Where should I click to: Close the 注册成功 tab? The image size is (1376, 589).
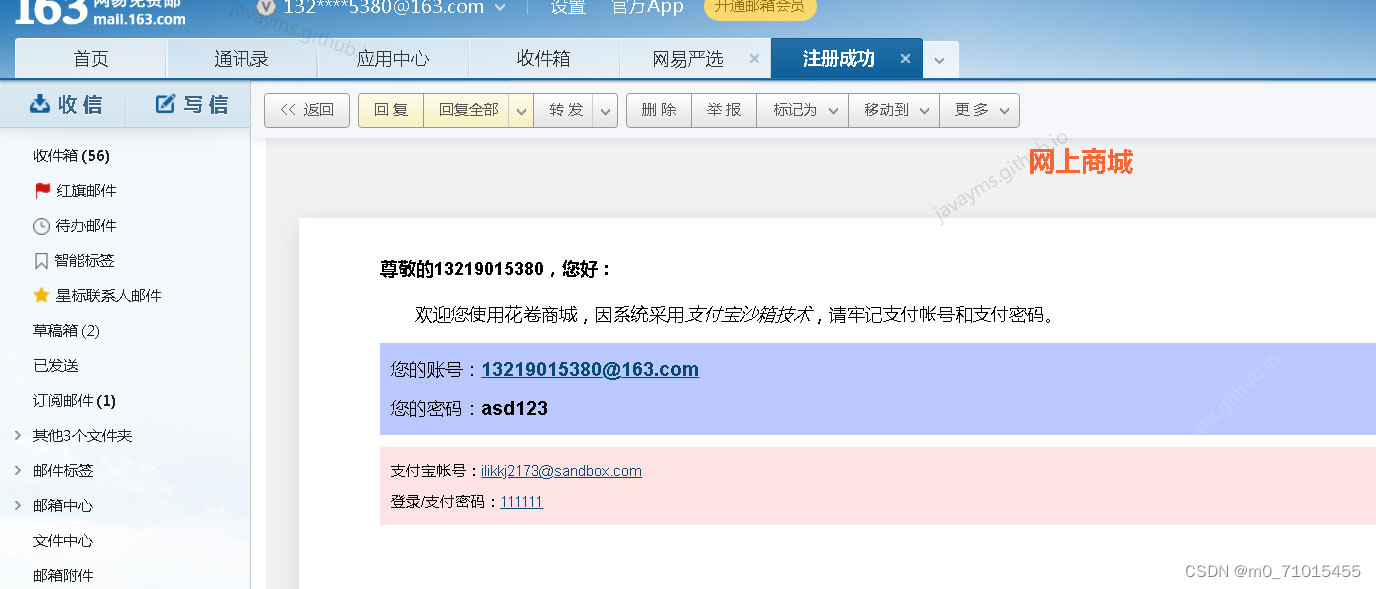(x=905, y=59)
